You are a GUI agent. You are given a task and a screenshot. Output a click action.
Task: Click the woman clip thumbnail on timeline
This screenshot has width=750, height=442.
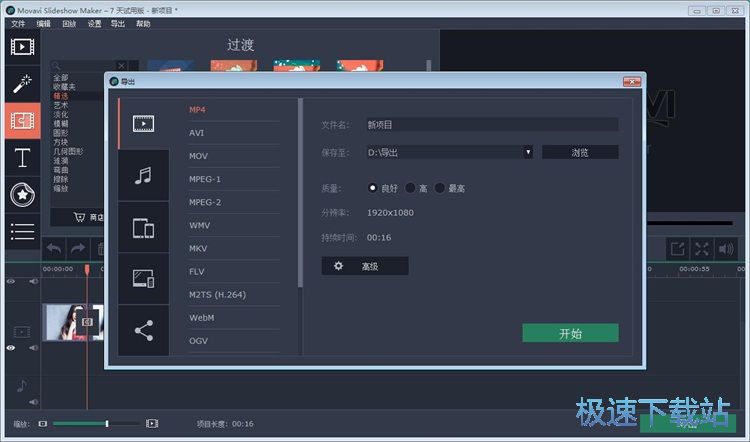(x=73, y=322)
